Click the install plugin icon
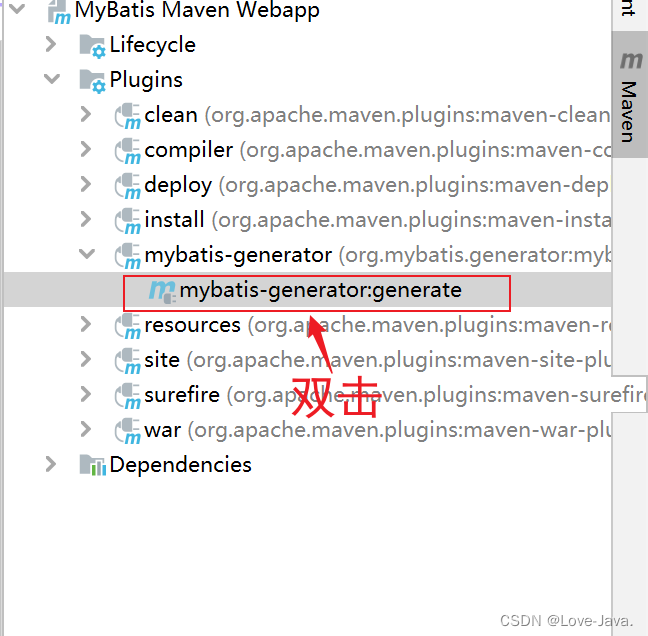This screenshot has height=636, width=648. (128, 222)
